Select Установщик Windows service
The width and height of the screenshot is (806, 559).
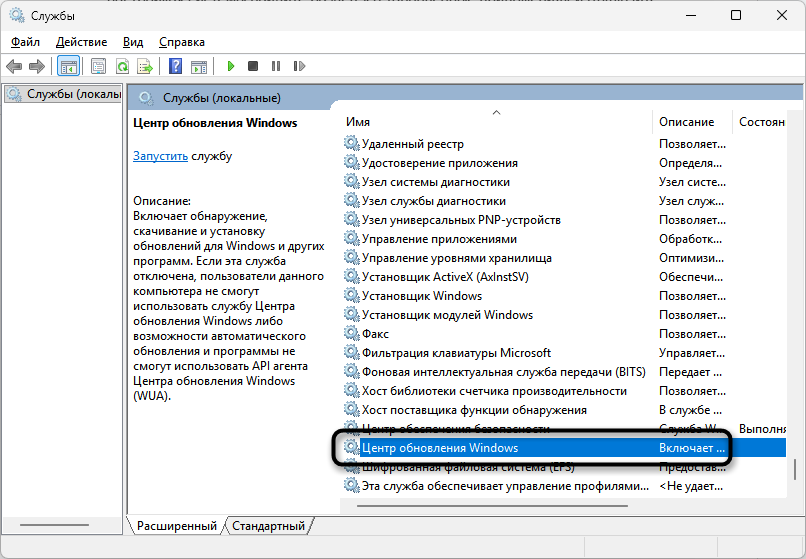click(x=422, y=296)
